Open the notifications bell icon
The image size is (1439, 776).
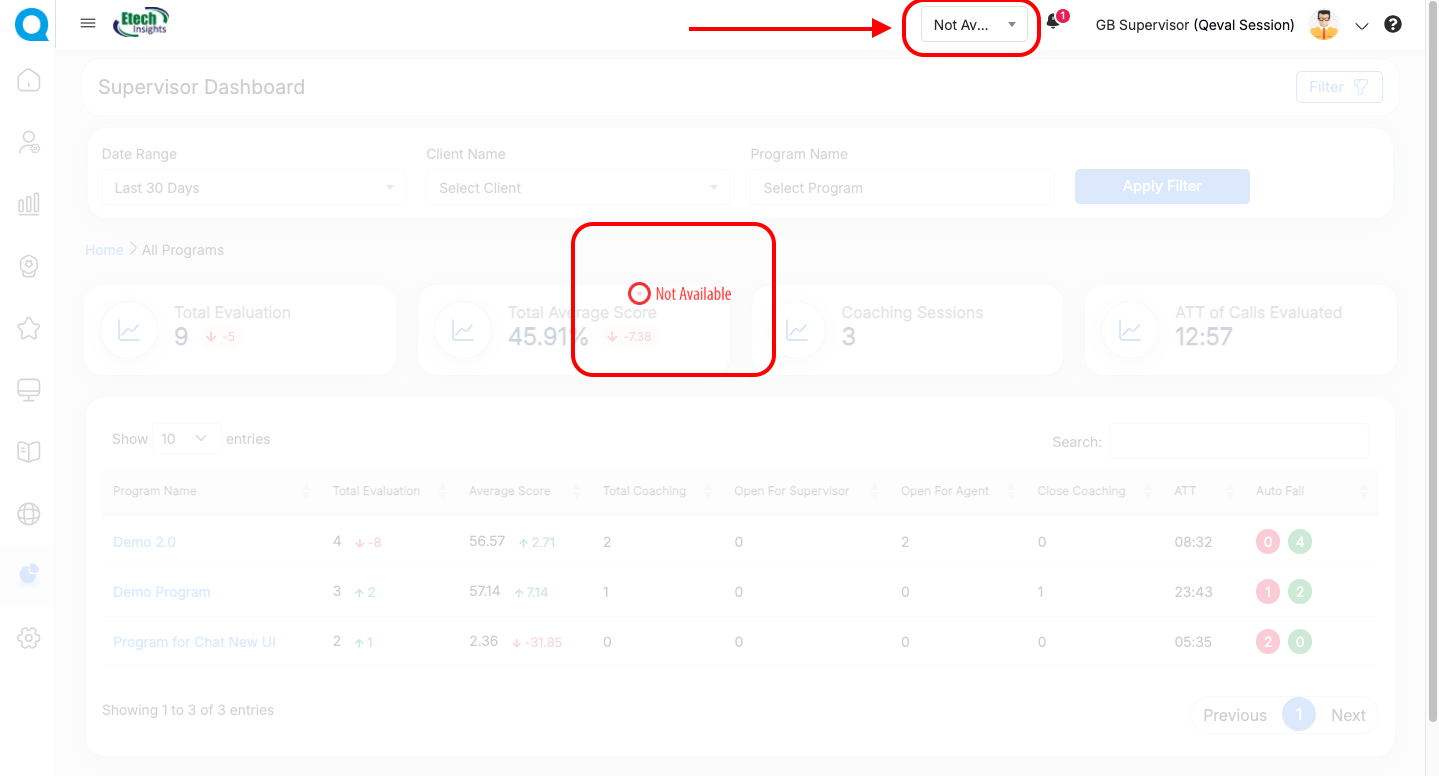pos(1053,24)
